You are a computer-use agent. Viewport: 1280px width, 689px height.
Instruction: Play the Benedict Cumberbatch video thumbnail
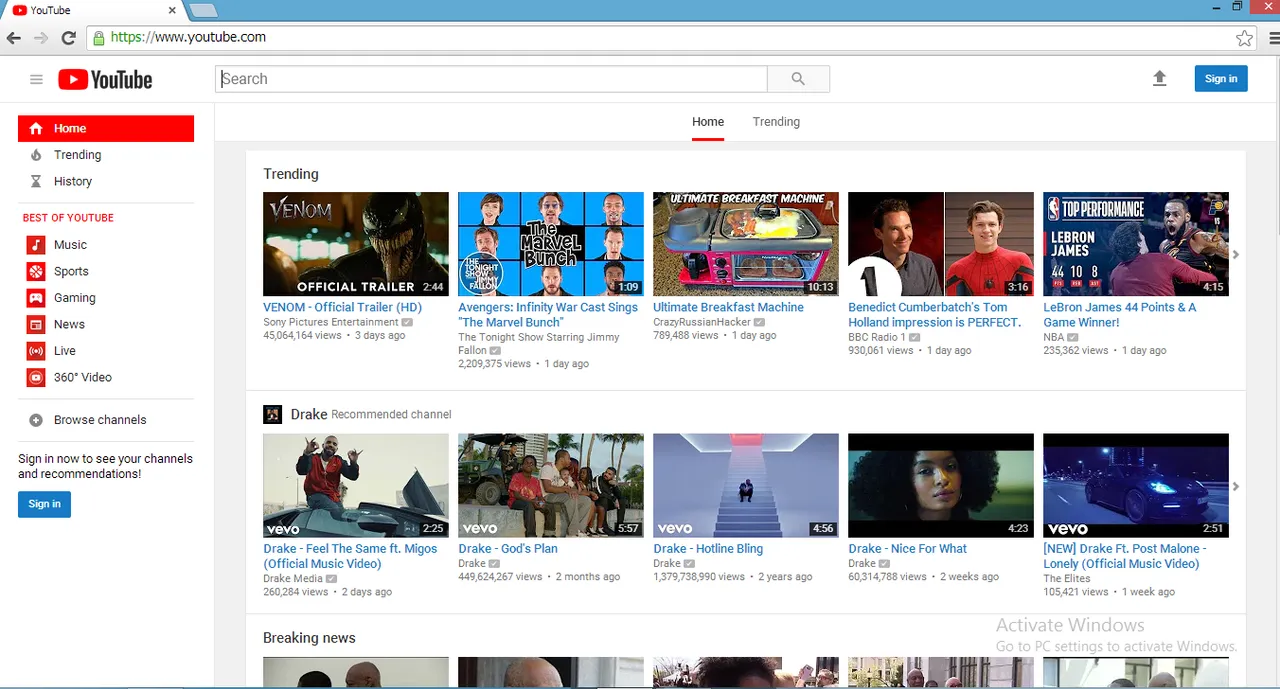coord(941,244)
